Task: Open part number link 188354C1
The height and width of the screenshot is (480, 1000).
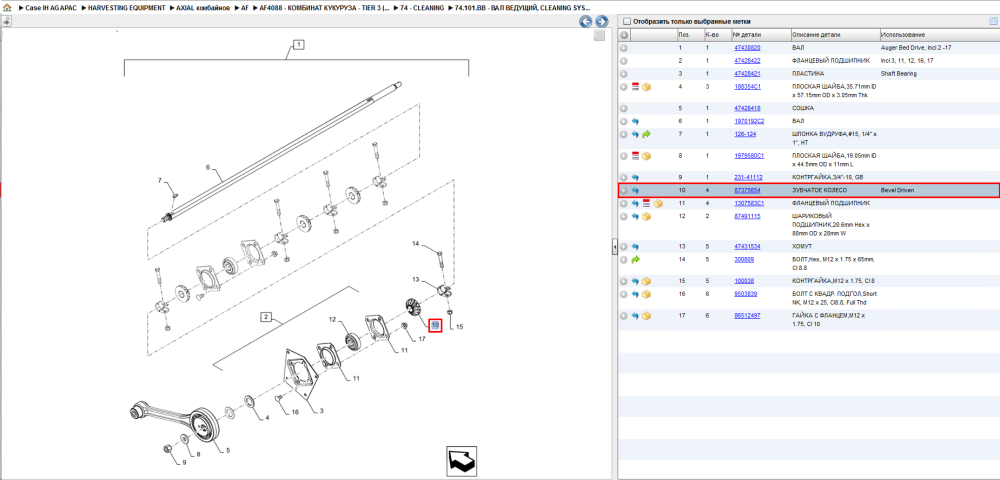Action: [747, 86]
